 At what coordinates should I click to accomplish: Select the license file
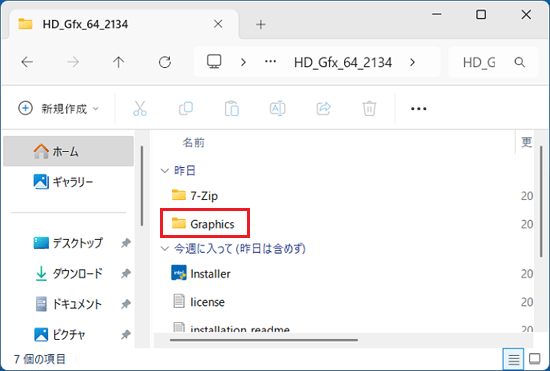point(199,302)
